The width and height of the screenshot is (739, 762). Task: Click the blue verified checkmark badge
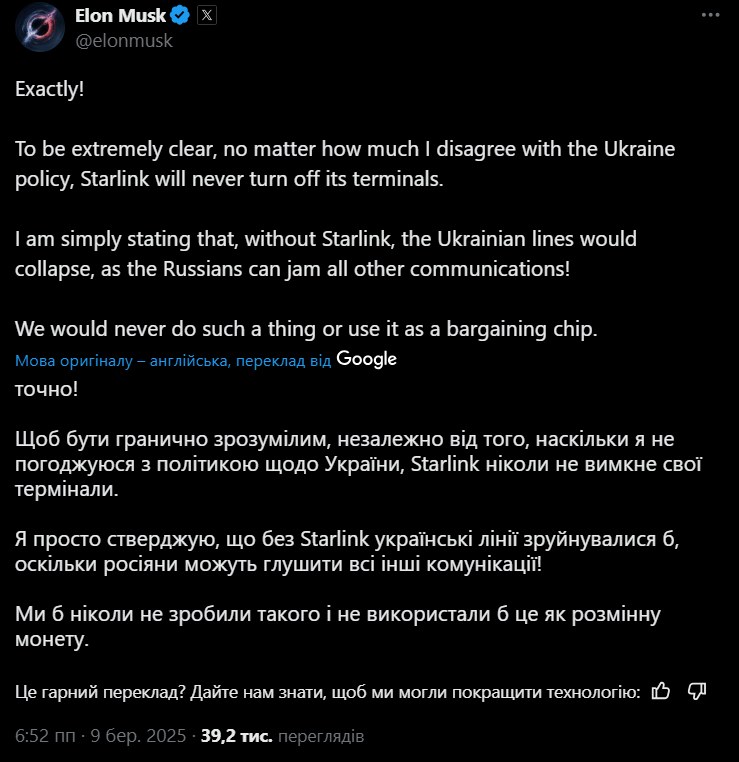179,16
